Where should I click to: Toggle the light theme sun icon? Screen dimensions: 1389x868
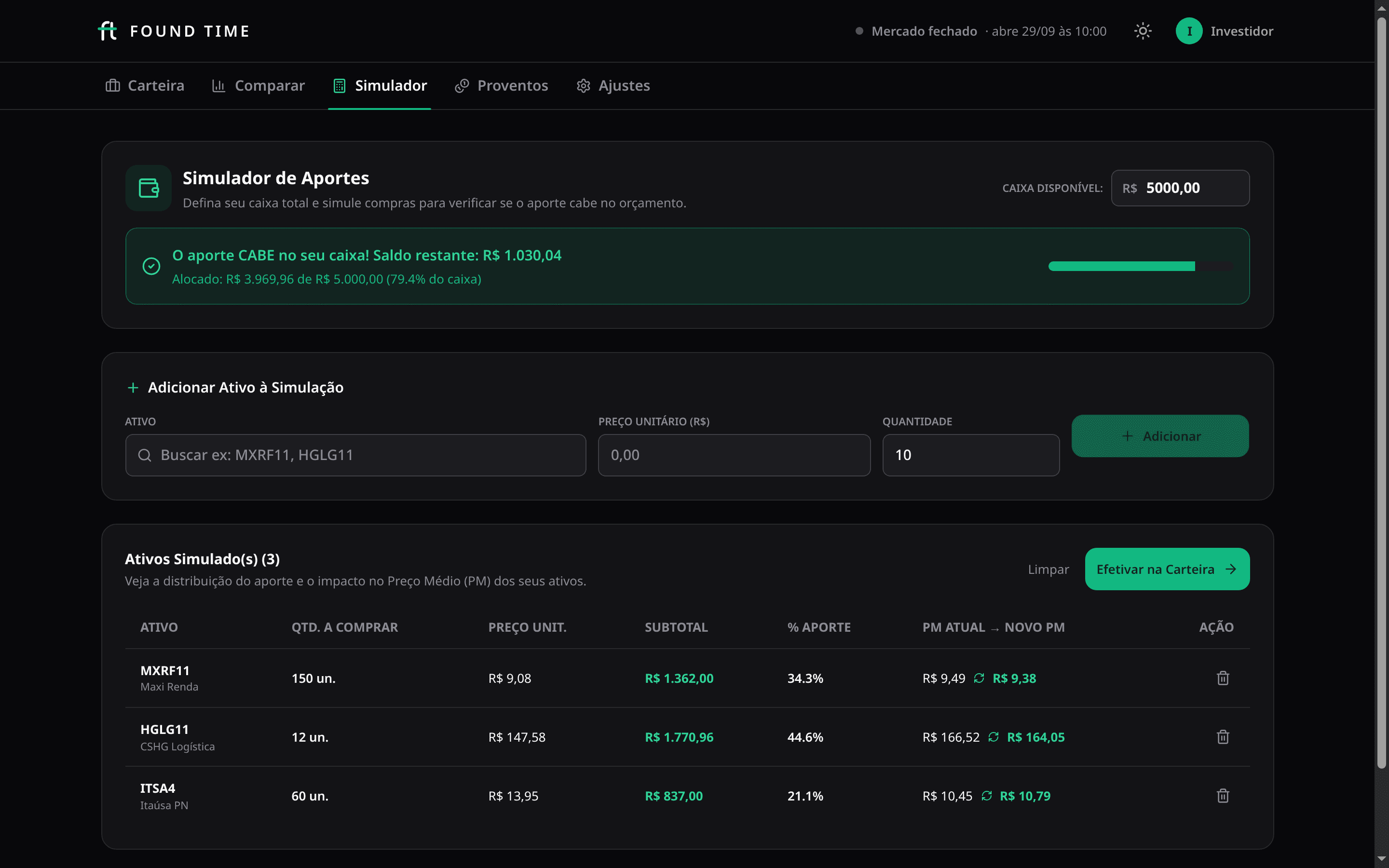click(x=1143, y=31)
